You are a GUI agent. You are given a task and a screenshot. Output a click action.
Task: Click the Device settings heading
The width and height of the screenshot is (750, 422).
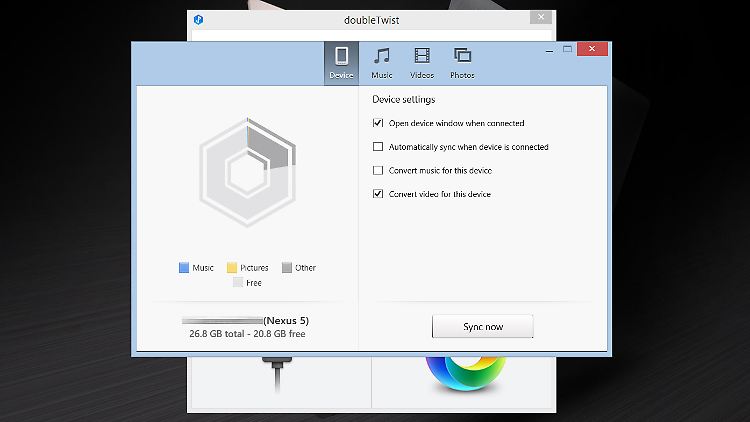(404, 100)
